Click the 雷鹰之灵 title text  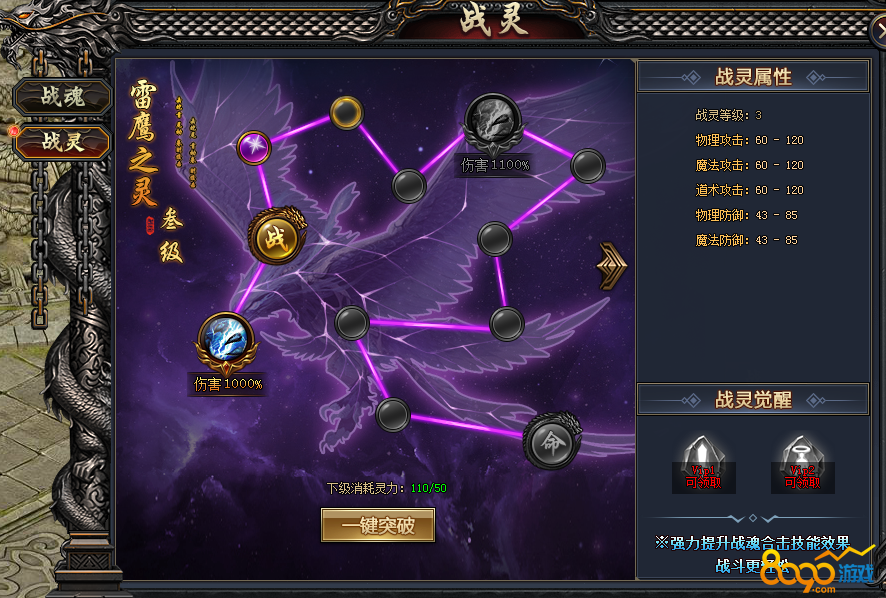coord(142,144)
